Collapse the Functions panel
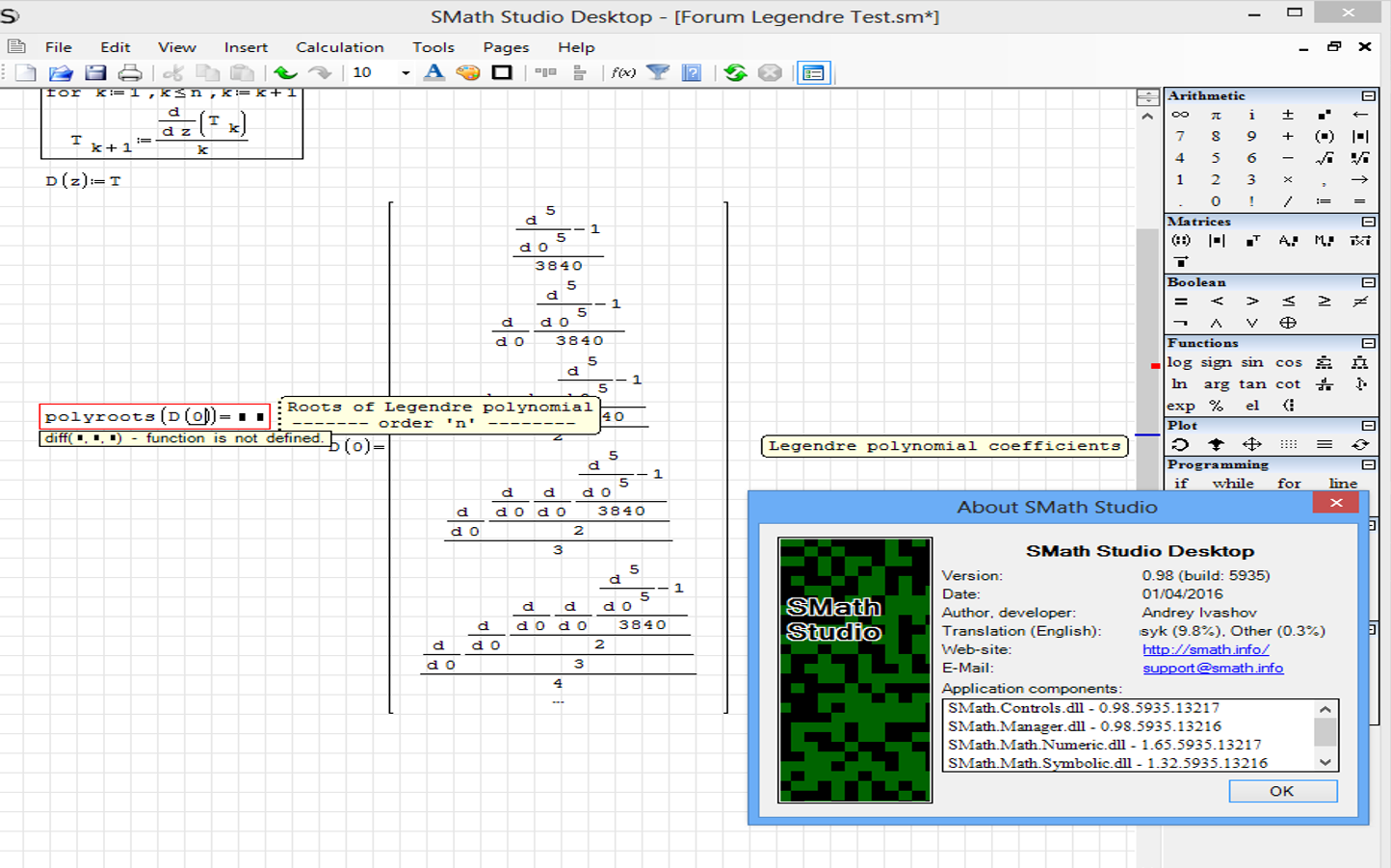Image resolution: width=1391 pixels, height=868 pixels. [x=1368, y=343]
